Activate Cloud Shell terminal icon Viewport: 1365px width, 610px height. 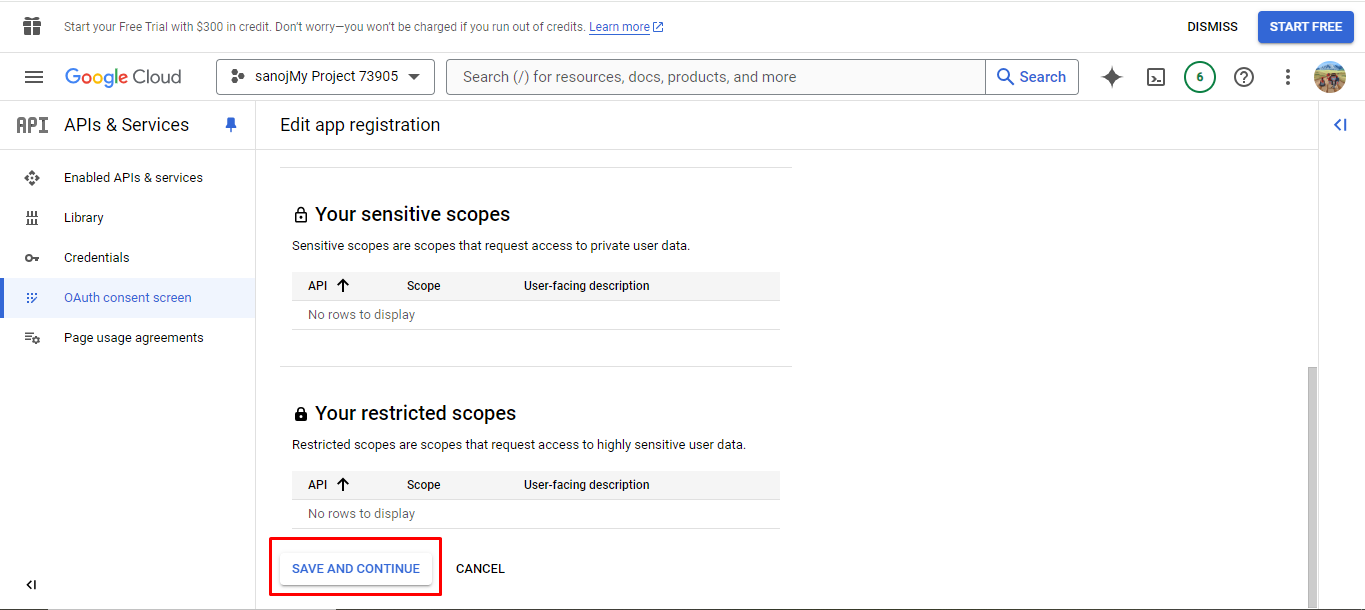(1156, 77)
